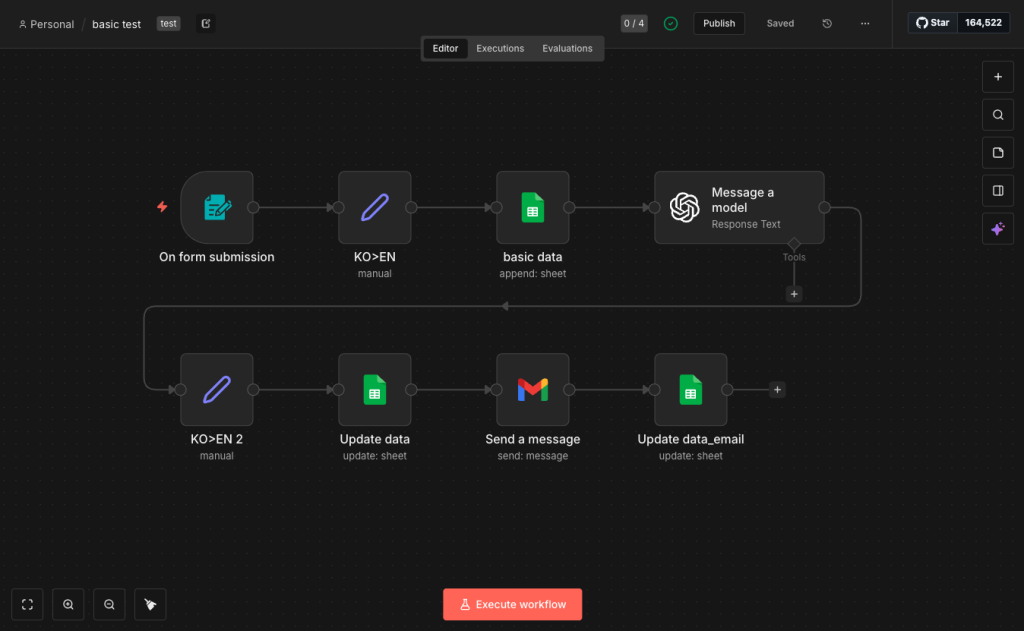Zoom out of the workflow canvas
Screen dimensions: 1024x631
109,604
